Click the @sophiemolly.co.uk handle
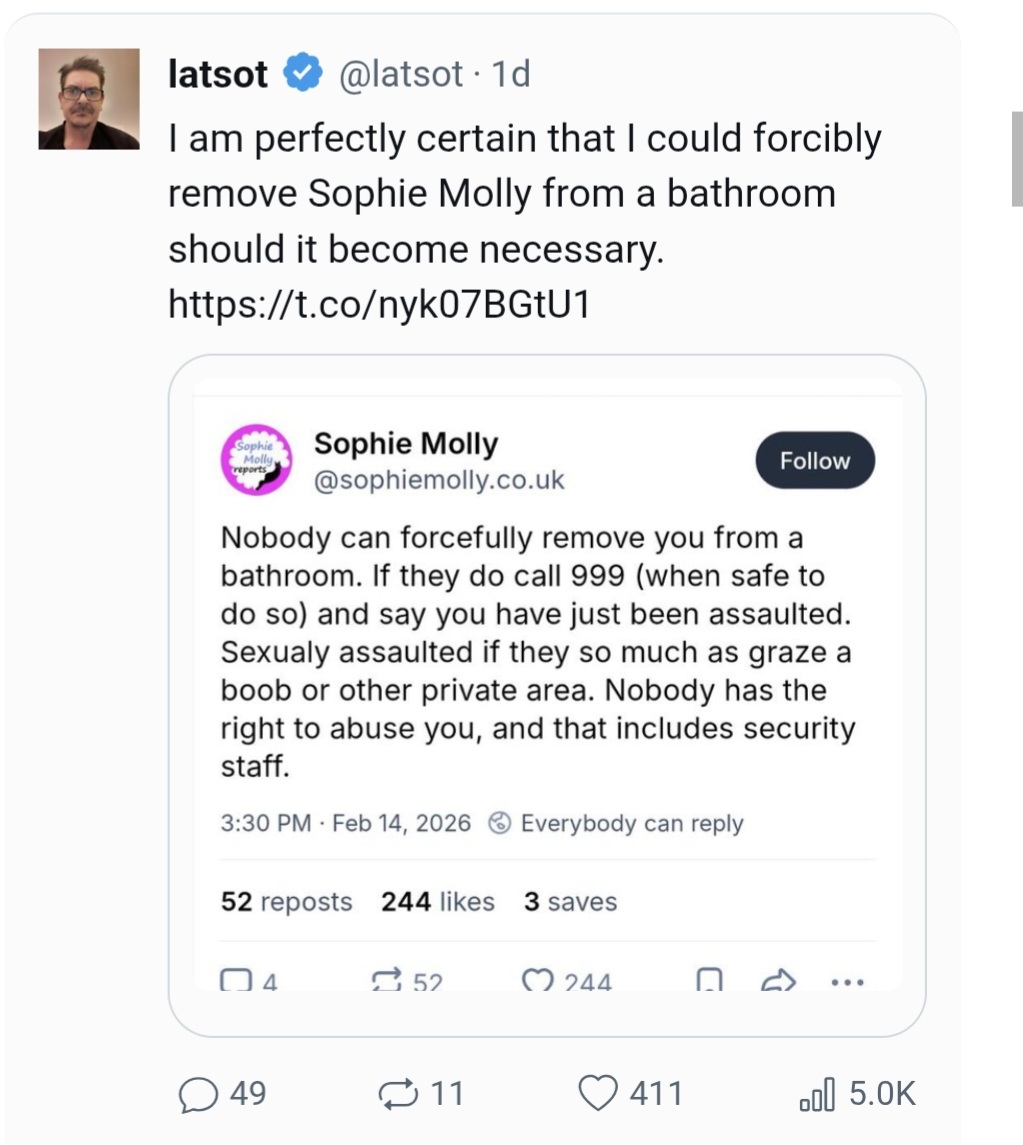Viewport: 1023px width, 1145px height. 439,480
